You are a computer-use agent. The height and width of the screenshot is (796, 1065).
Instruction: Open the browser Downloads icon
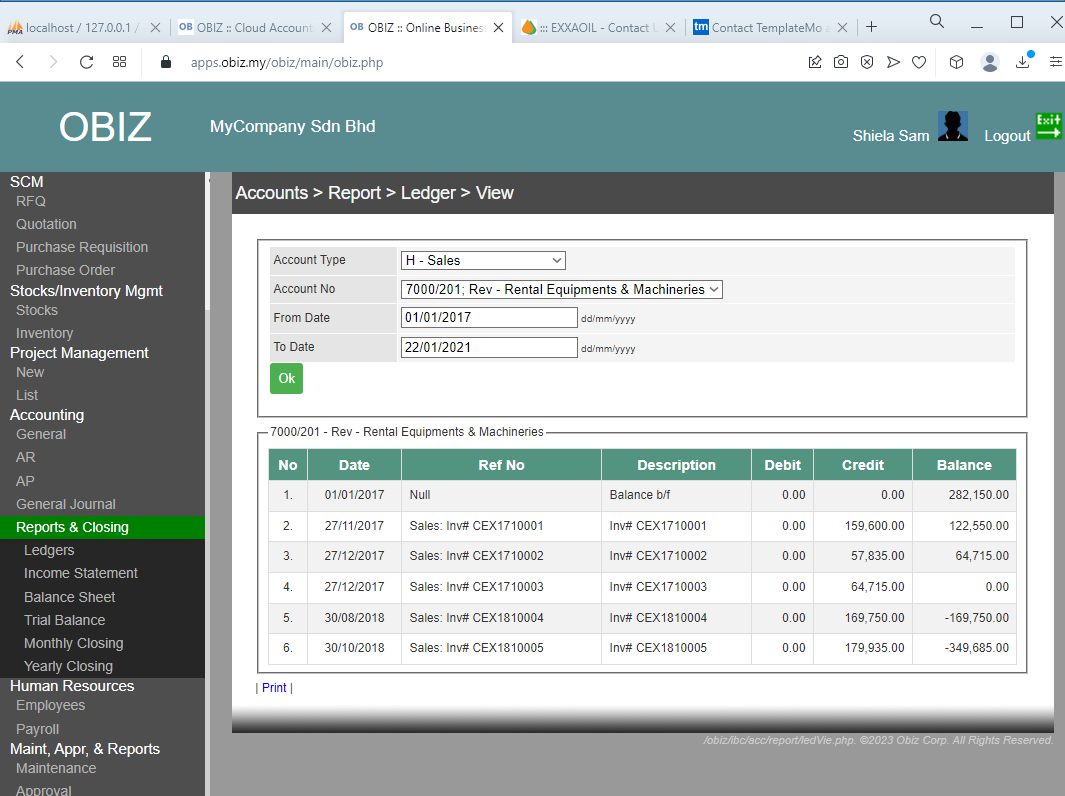pyautogui.click(x=1022, y=61)
